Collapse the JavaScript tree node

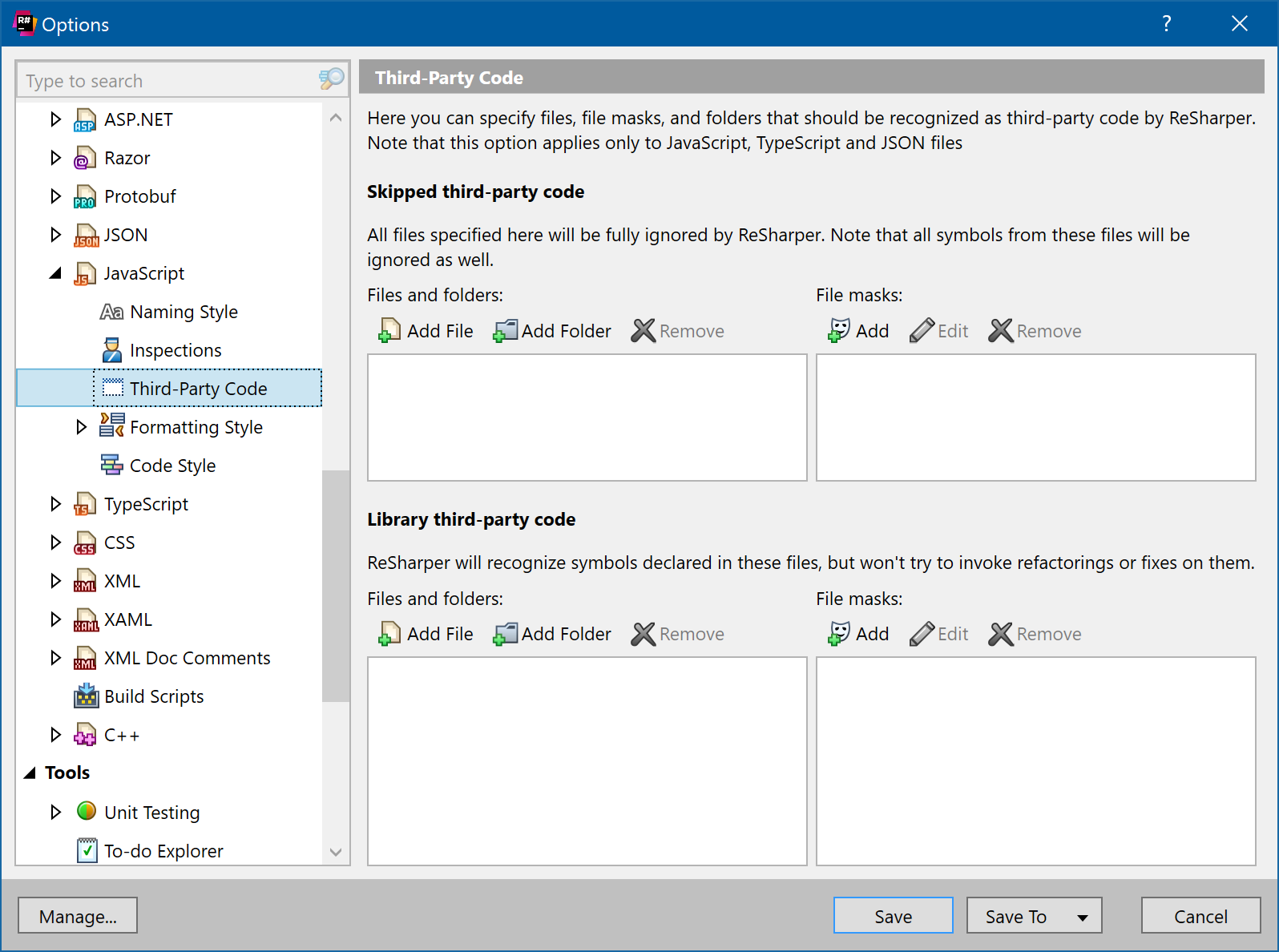(x=55, y=274)
